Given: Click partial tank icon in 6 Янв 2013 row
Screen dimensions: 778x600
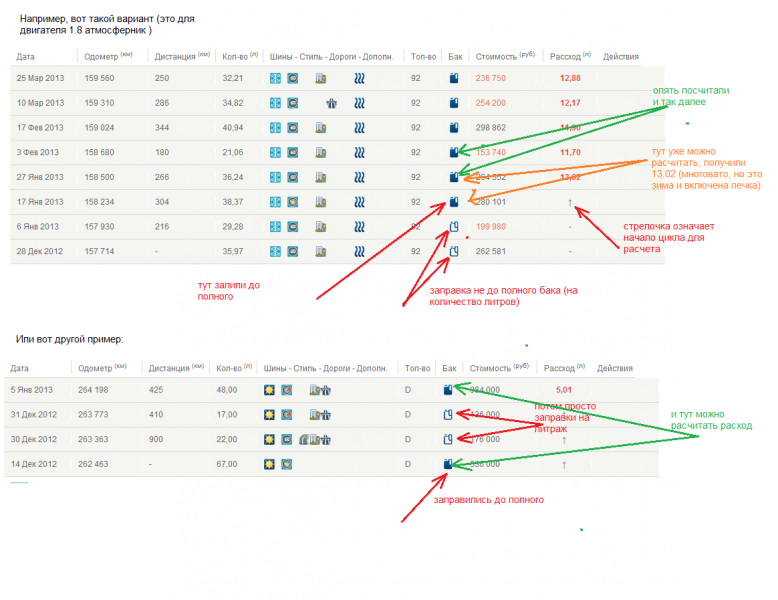Looking at the screenshot, I should [453, 226].
